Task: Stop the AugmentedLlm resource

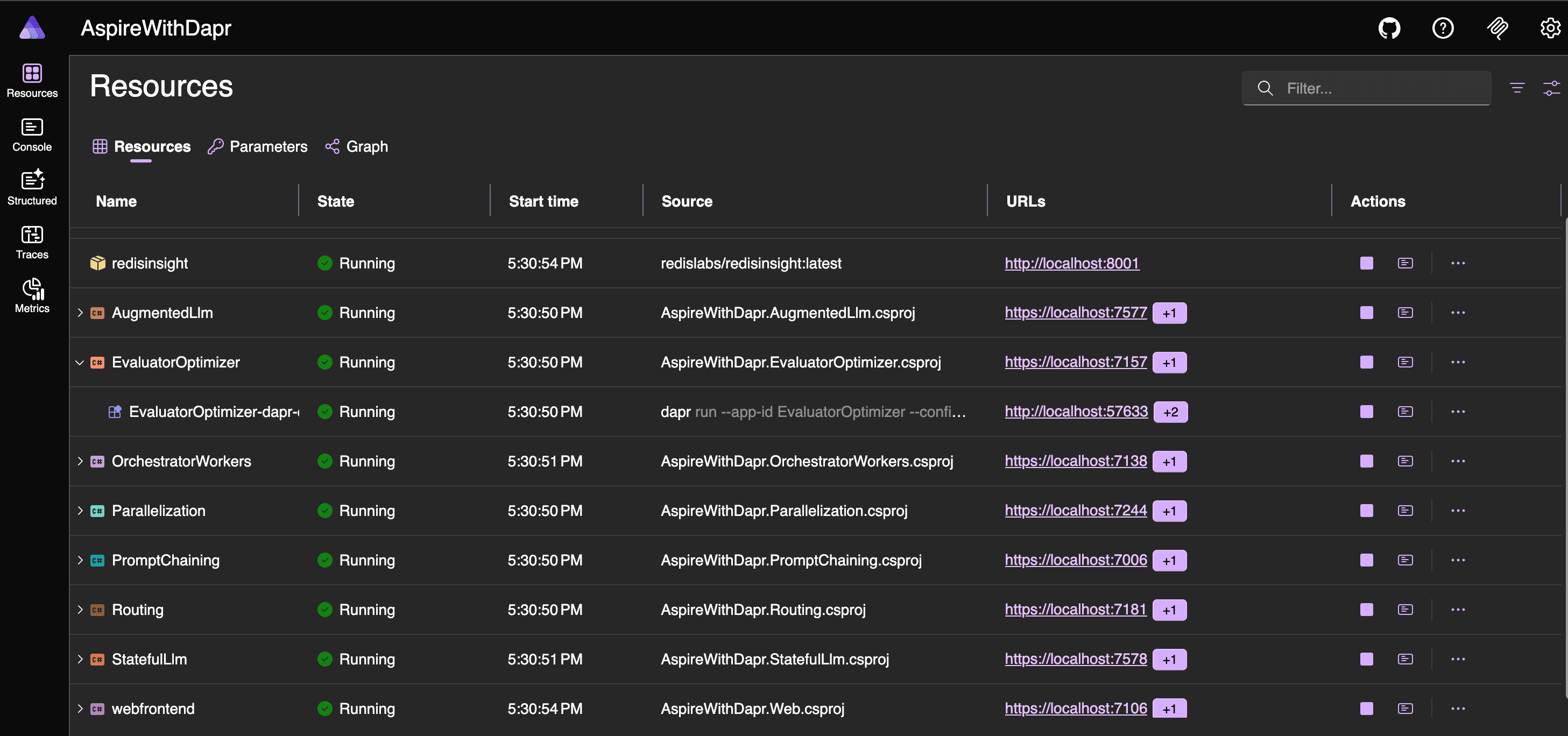Action: point(1367,313)
